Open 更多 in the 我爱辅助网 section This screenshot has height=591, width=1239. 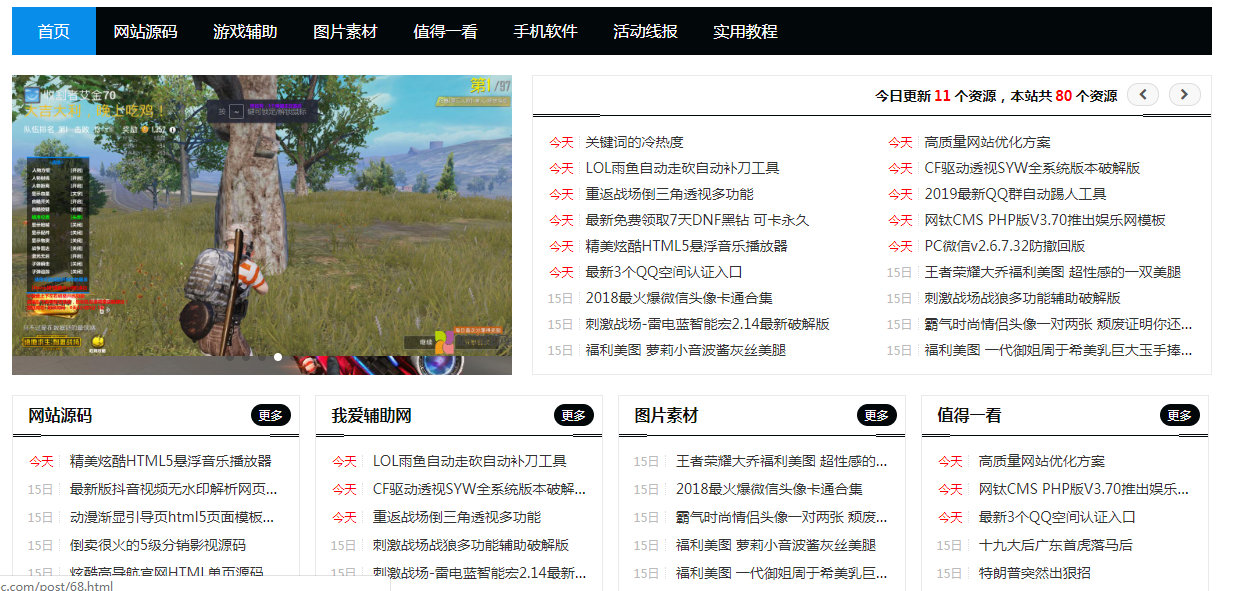pos(573,415)
